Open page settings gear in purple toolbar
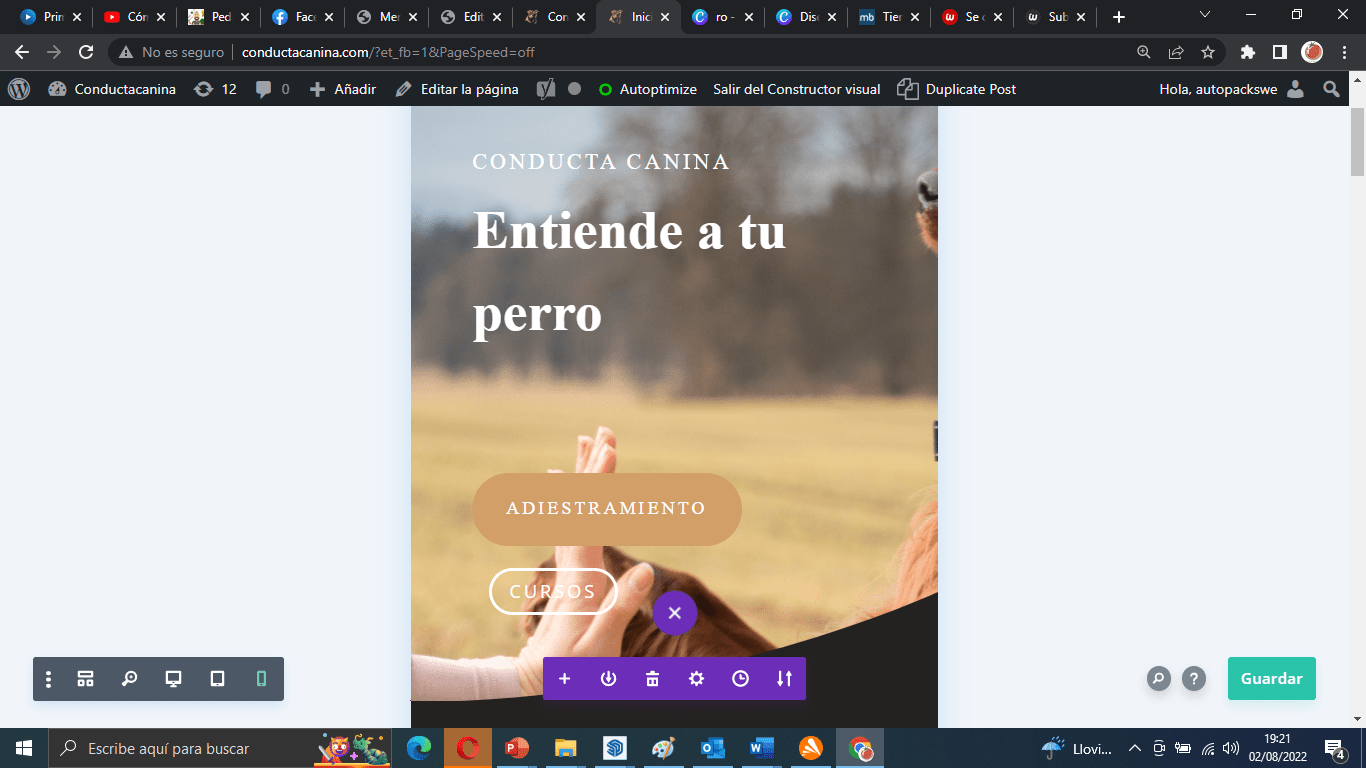The height and width of the screenshot is (768, 1366). pyautogui.click(x=696, y=679)
